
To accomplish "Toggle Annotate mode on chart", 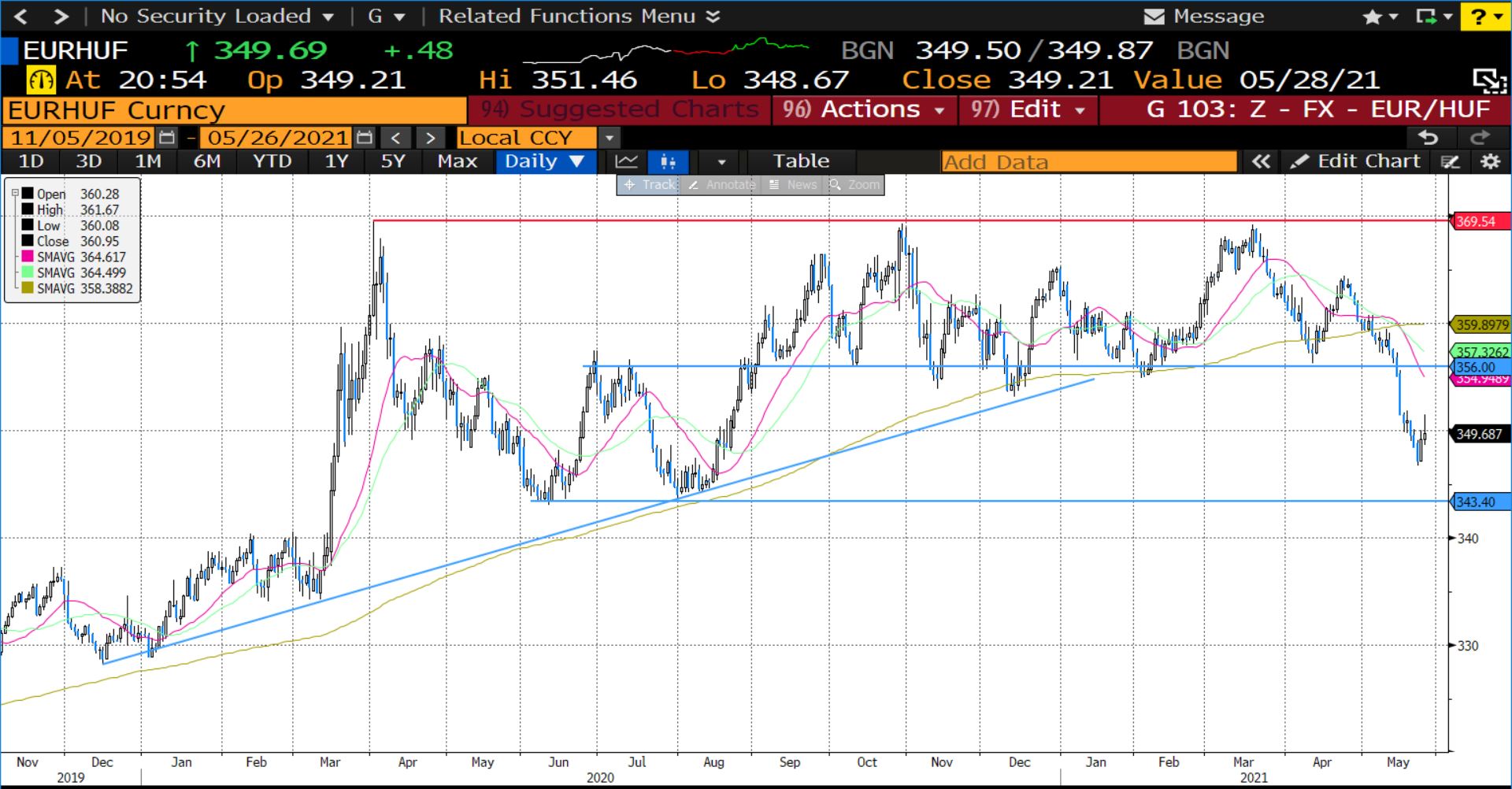I will point(721,185).
